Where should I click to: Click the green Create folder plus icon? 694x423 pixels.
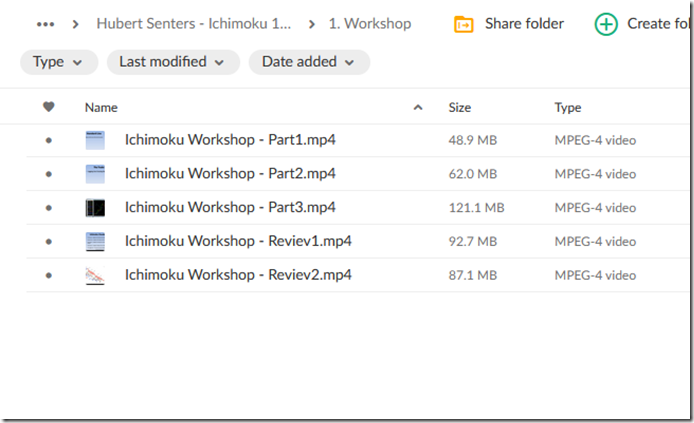tap(605, 24)
